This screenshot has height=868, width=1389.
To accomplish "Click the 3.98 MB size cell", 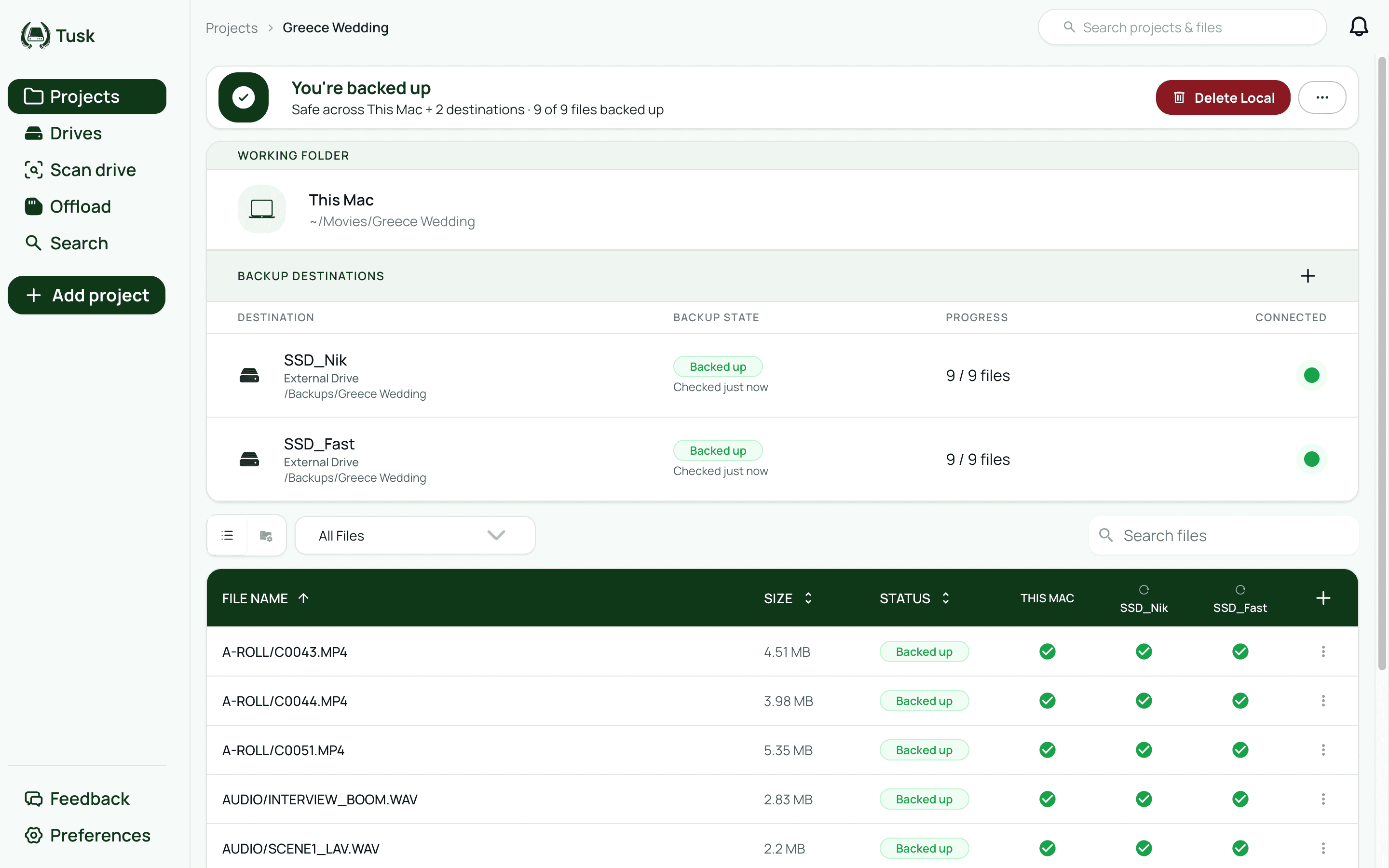I will (x=788, y=701).
